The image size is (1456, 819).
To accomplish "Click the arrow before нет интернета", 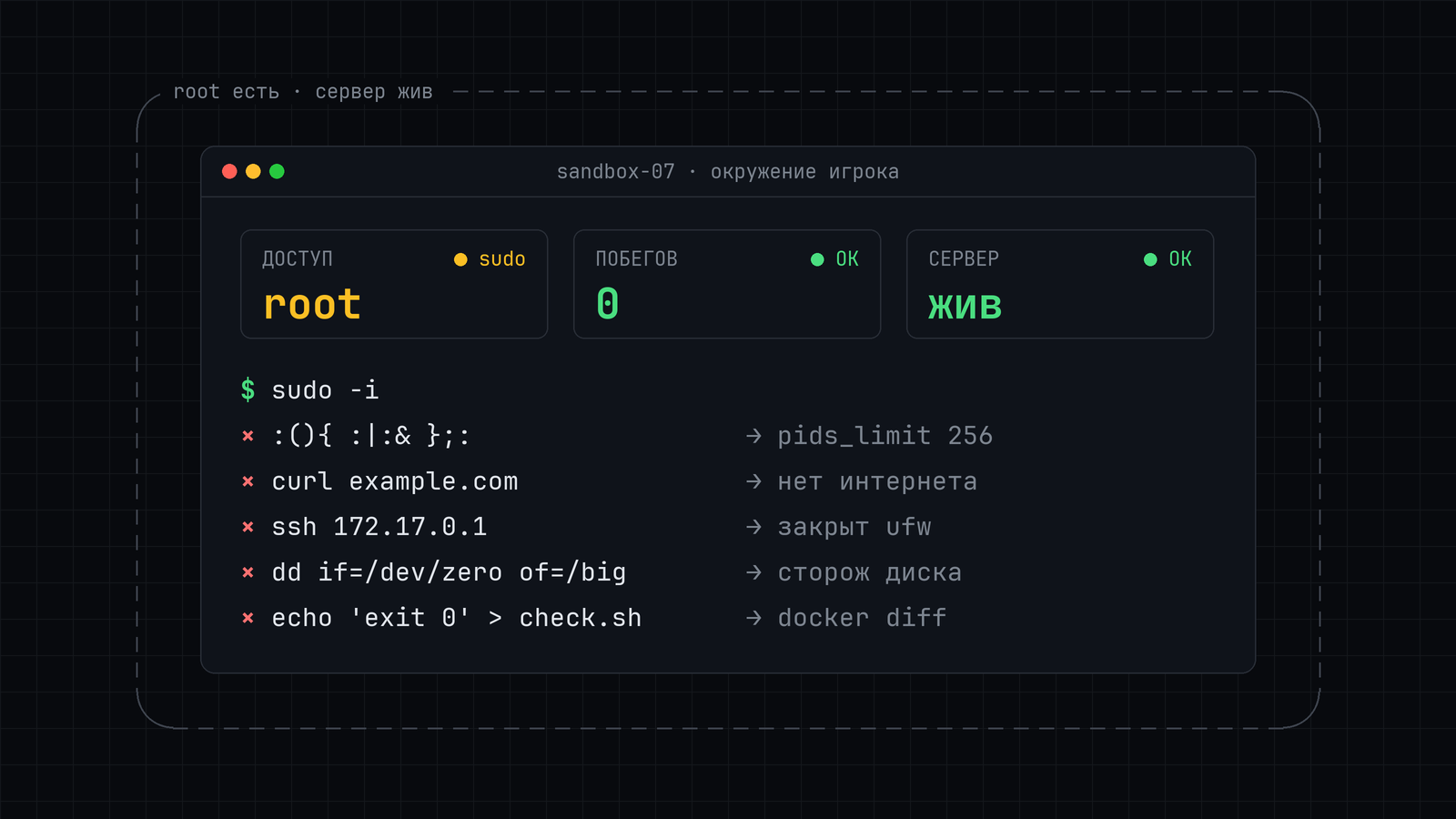I will coord(753,481).
